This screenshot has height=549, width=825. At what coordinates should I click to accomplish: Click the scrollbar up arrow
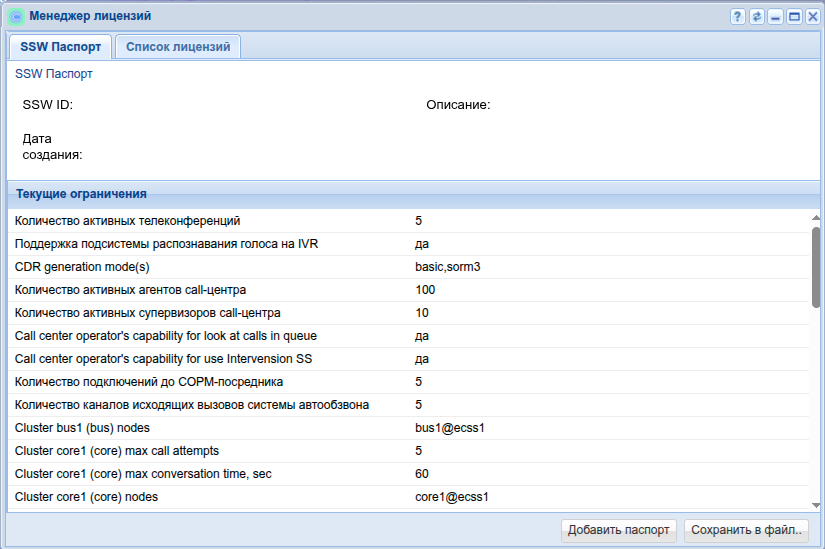tap(816, 217)
